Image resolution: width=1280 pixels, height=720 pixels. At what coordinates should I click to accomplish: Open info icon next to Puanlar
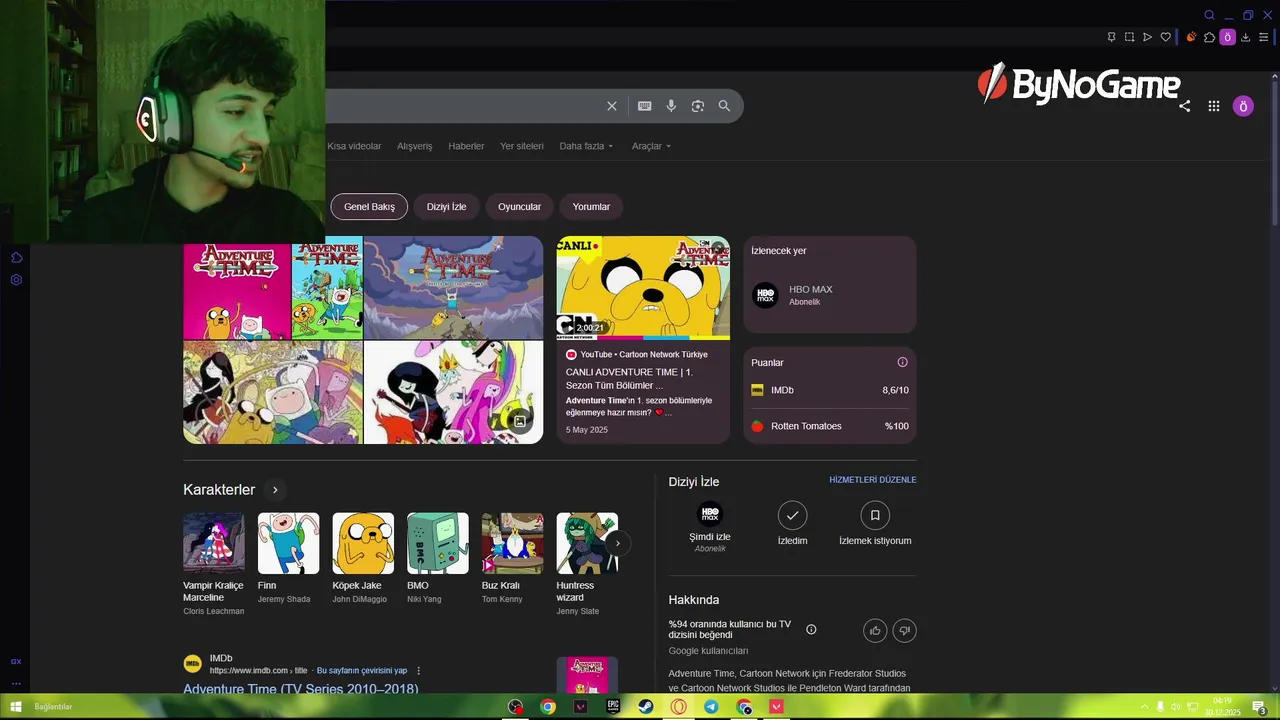click(x=902, y=362)
